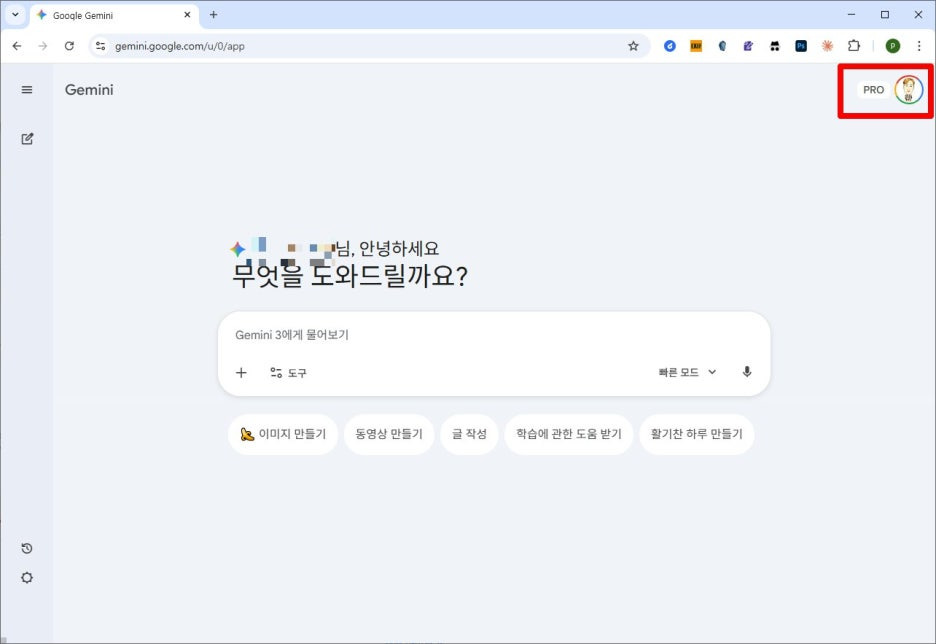Start a new chat with pencil icon

(27, 138)
